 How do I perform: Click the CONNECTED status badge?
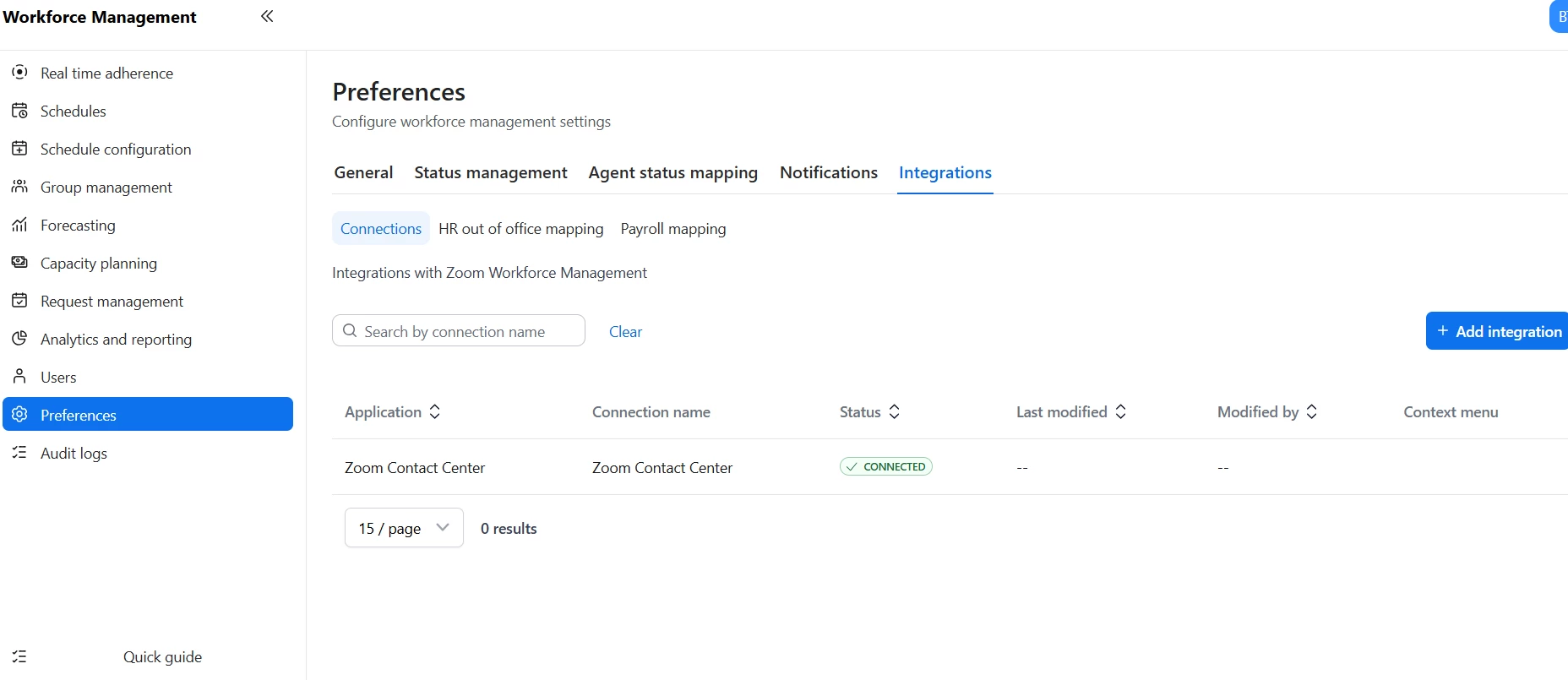click(886, 466)
